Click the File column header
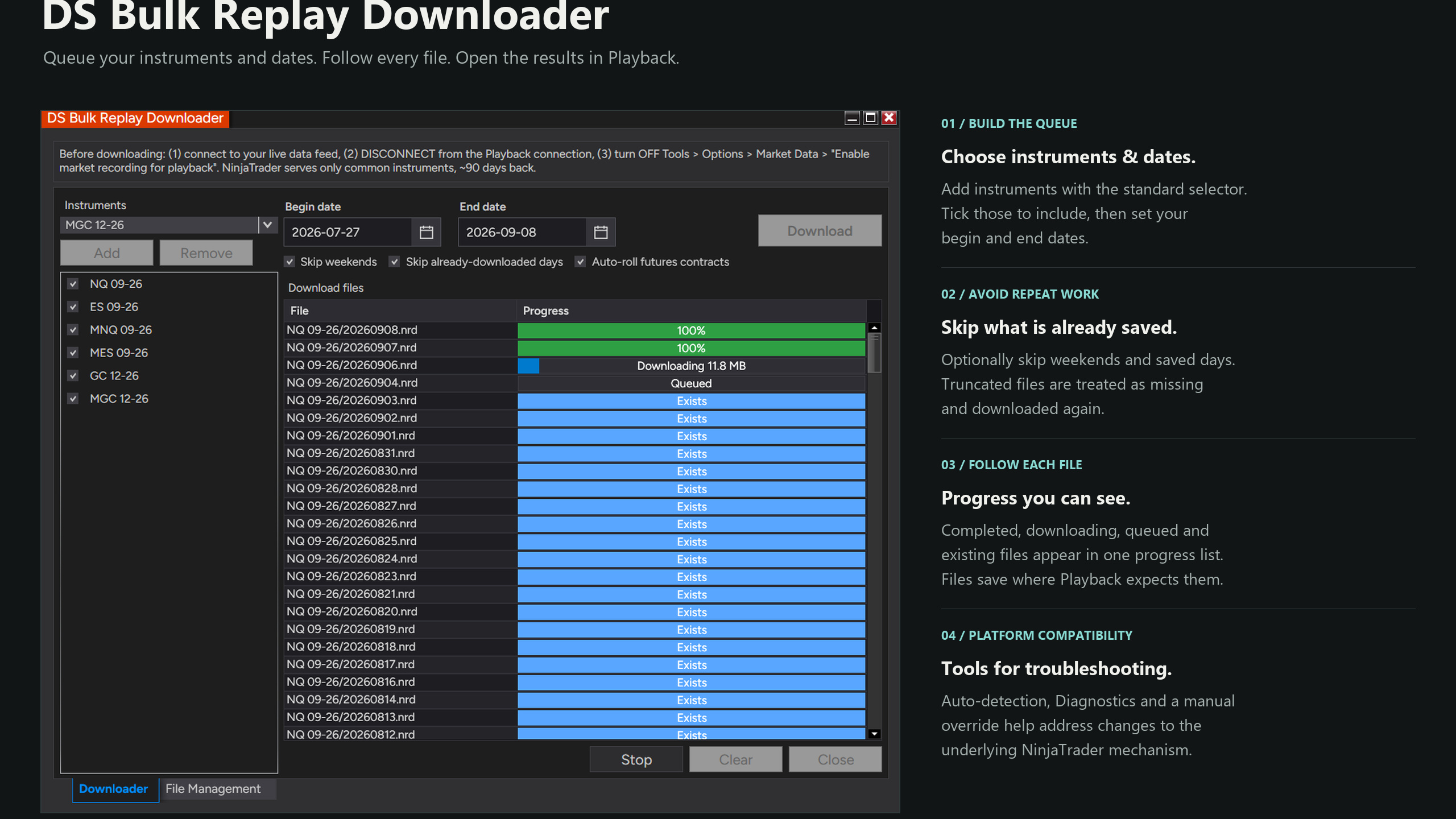The height and width of the screenshot is (819, 1456). tap(400, 311)
